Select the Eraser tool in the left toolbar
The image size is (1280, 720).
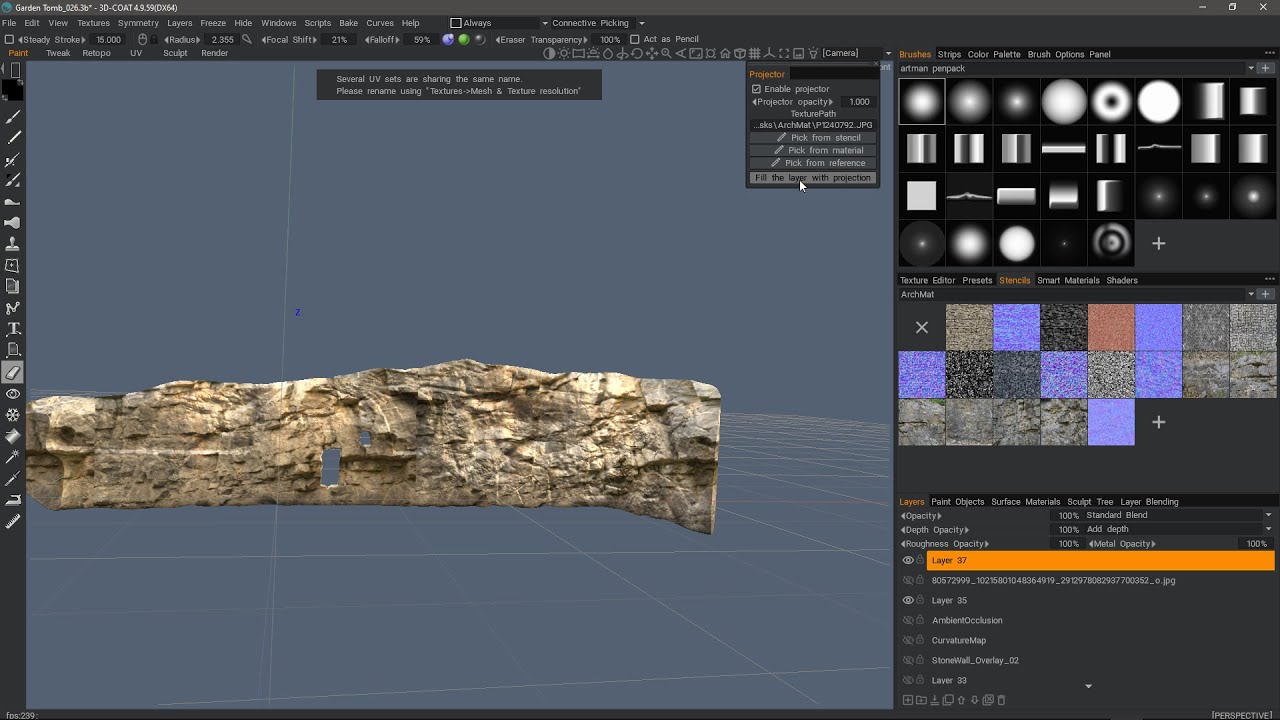(x=12, y=372)
